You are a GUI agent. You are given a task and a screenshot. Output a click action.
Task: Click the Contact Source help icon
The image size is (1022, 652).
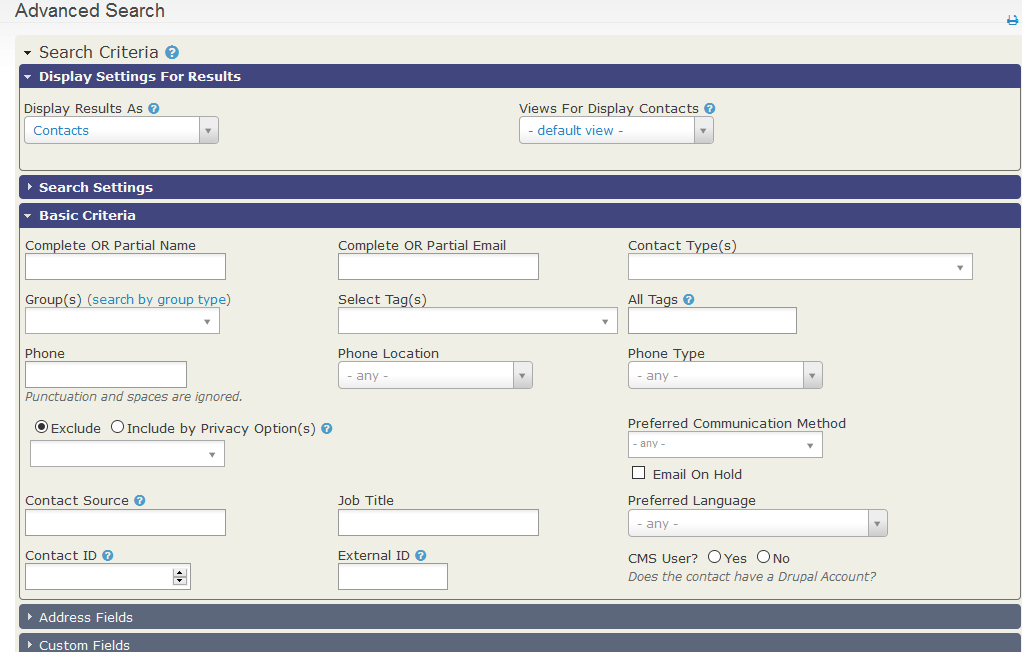[x=138, y=500]
